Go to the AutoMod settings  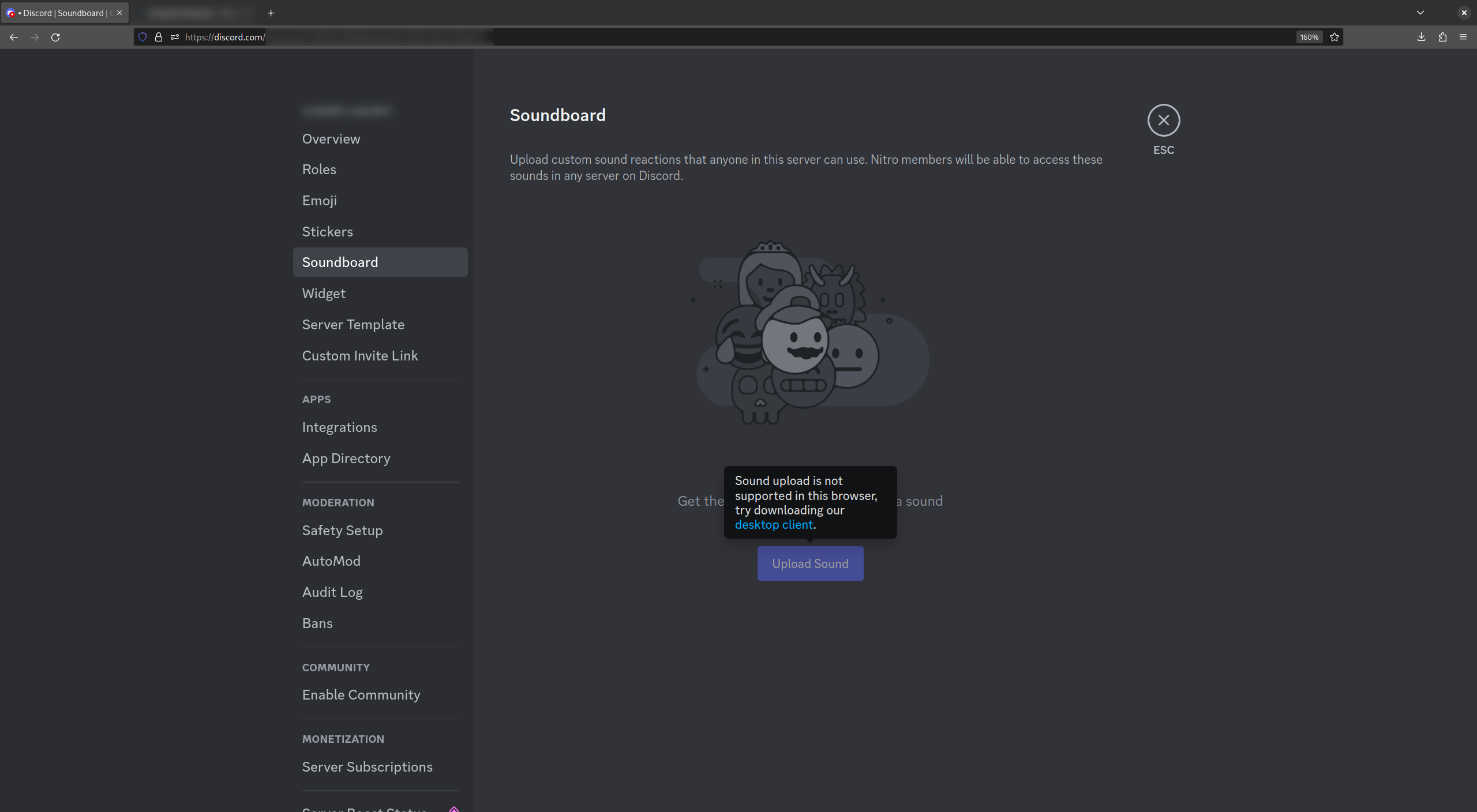331,561
